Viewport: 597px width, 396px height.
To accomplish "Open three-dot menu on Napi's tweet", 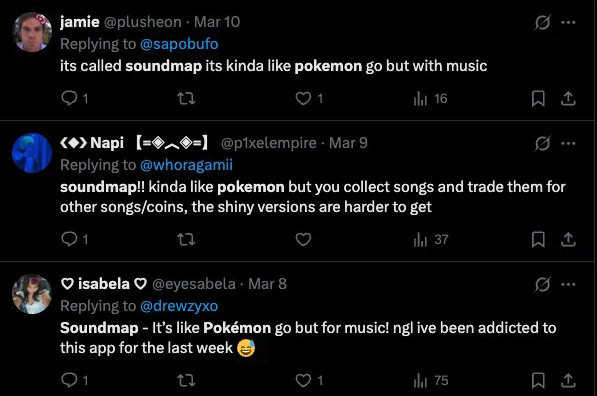I will (x=568, y=144).
